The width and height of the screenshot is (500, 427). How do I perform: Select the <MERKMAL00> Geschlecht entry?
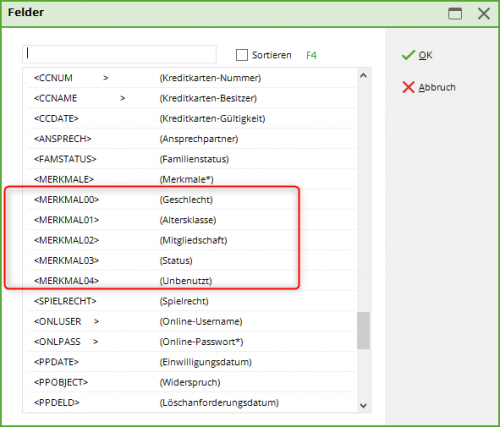(192, 199)
